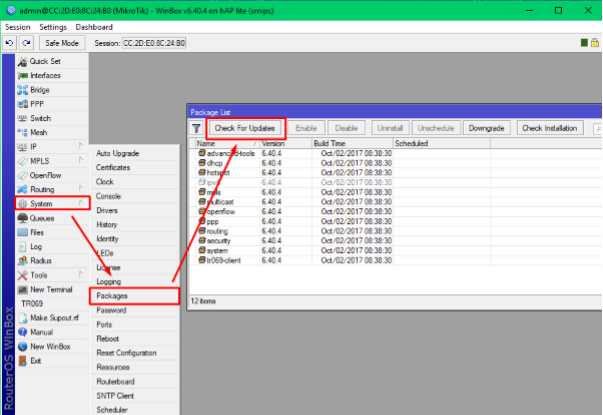Open Quick Set from sidebar
Viewport: 603px width, 415px height.
coord(52,61)
